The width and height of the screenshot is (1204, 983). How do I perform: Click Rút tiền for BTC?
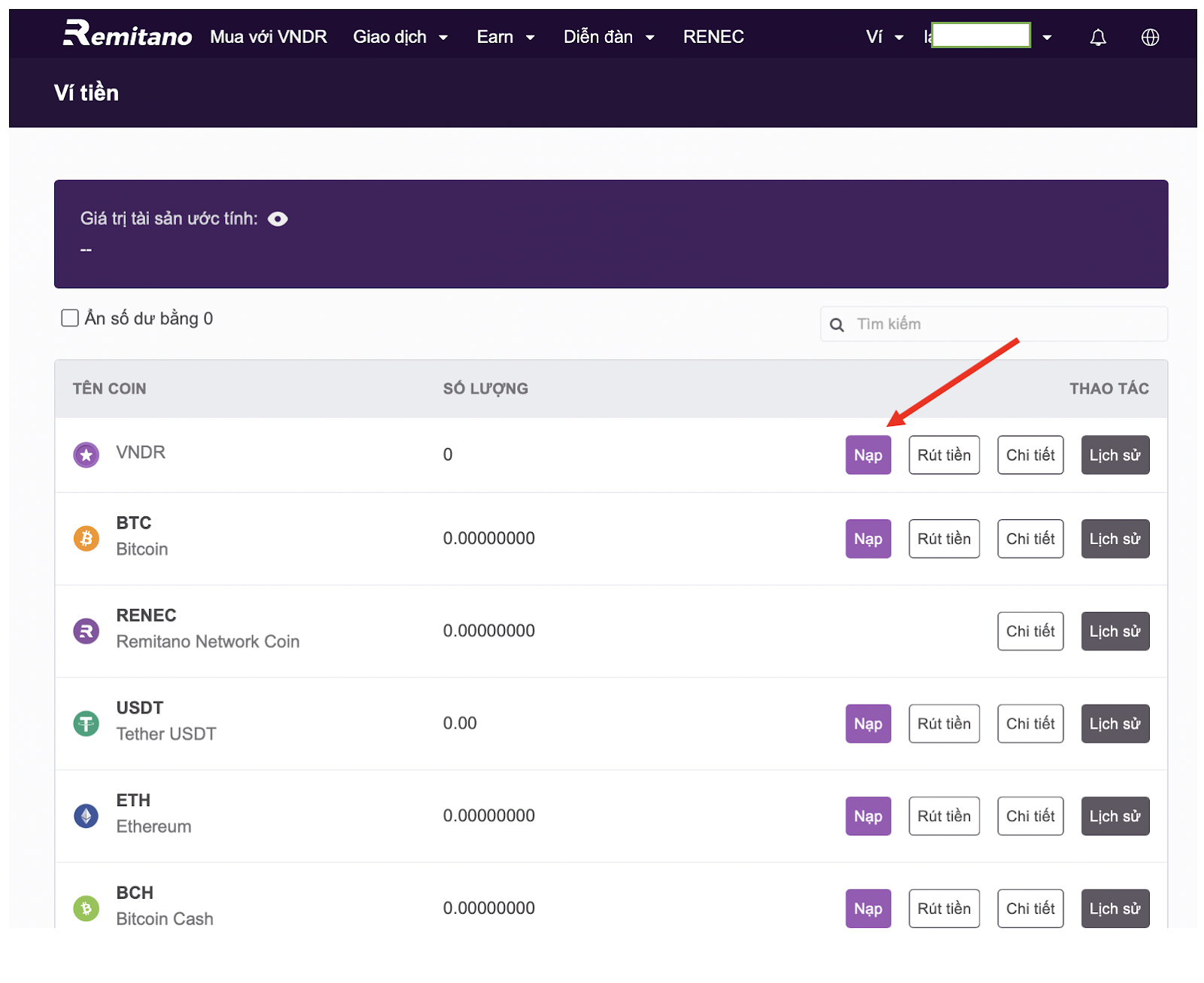pyautogui.click(x=944, y=538)
